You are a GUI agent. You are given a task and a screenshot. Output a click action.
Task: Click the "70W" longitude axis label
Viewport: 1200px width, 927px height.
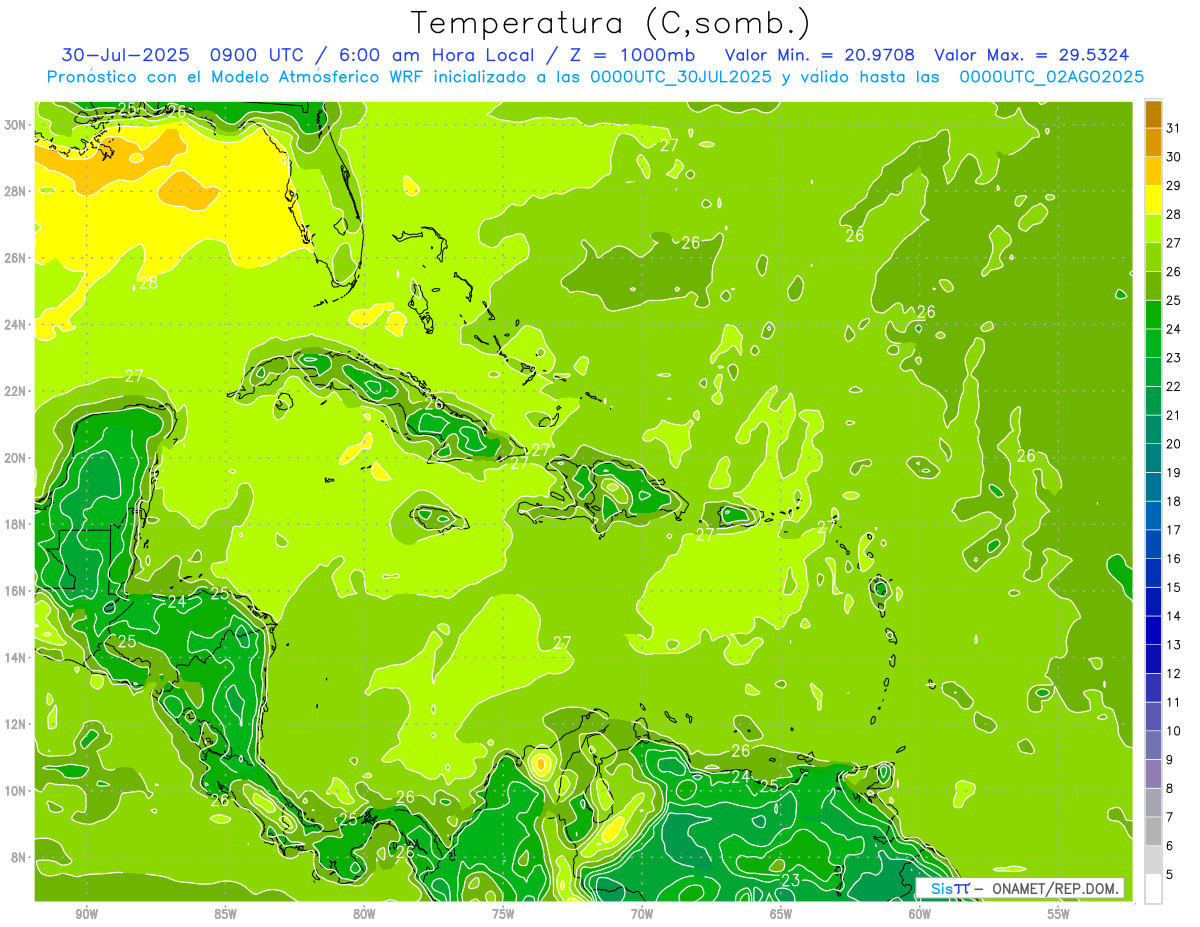click(x=642, y=914)
